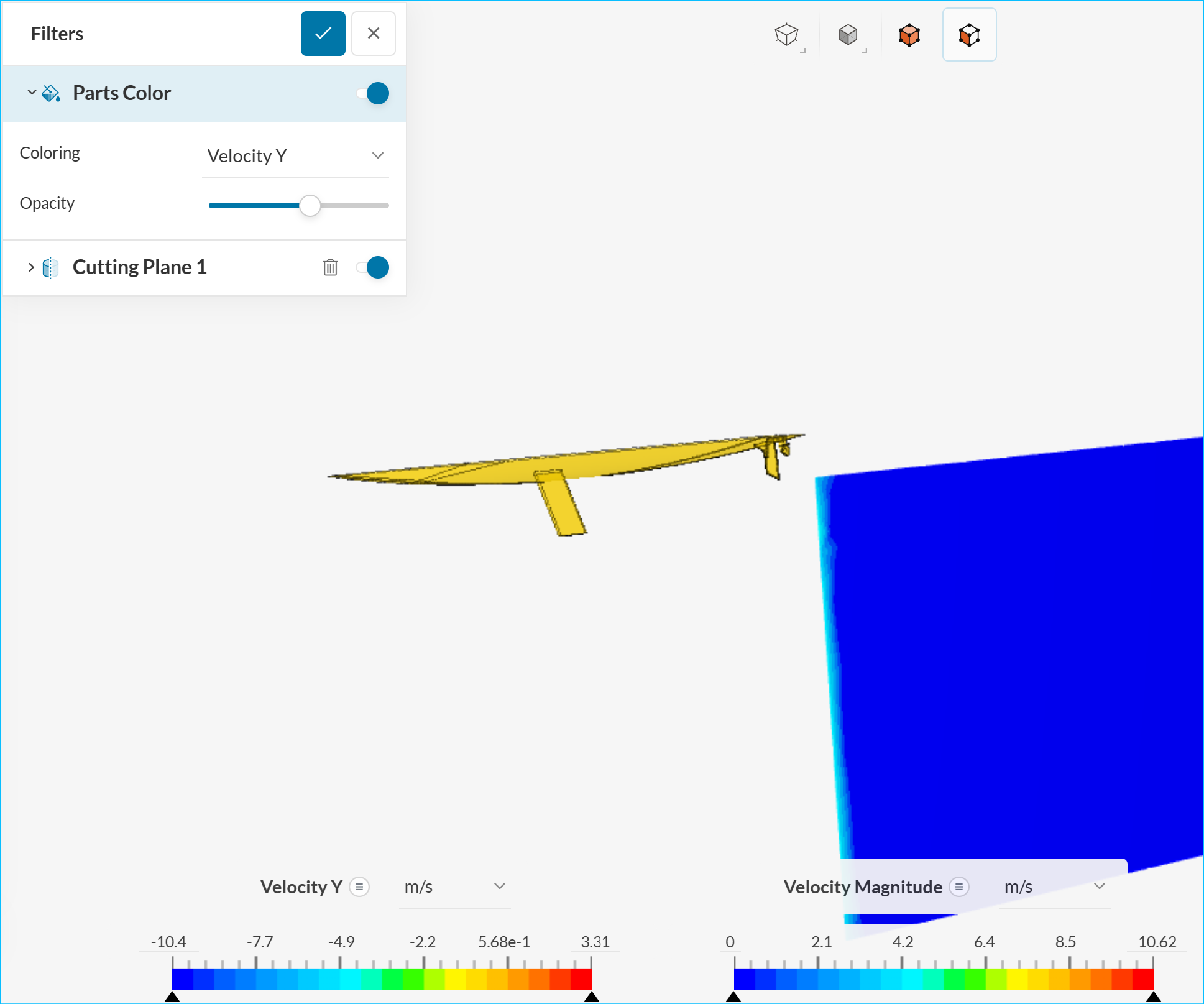This screenshot has height=1004, width=1204.
Task: Disable the Cutting Plane 1 toggle
Action: (374, 267)
